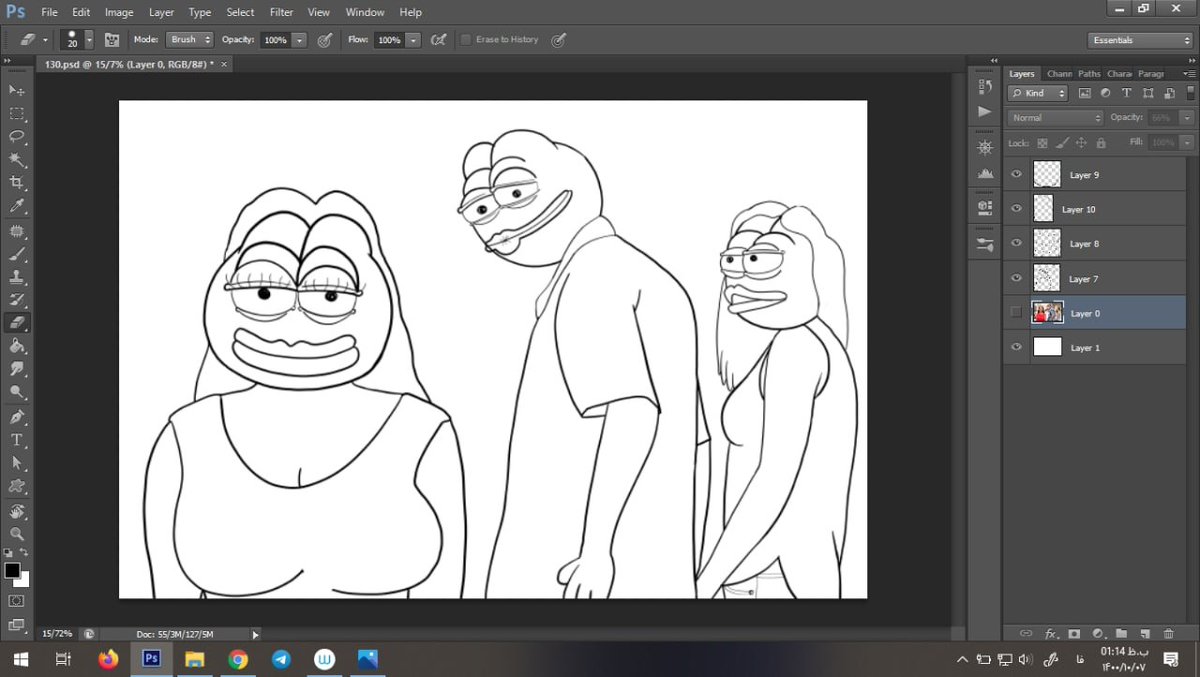
Task: Select the Paint Bucket tool
Action: tap(17, 345)
